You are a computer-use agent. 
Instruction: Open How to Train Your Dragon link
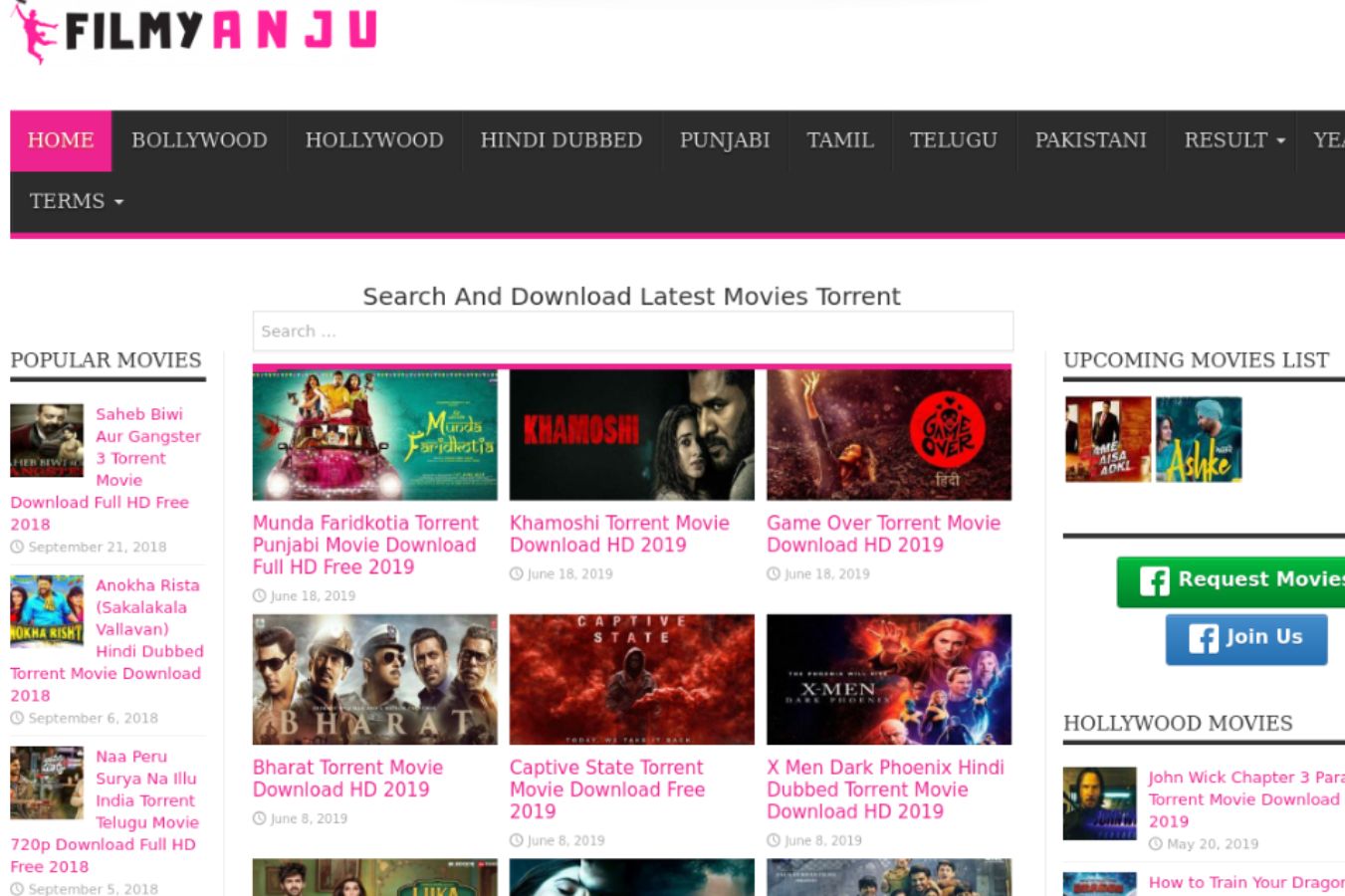[1246, 882]
